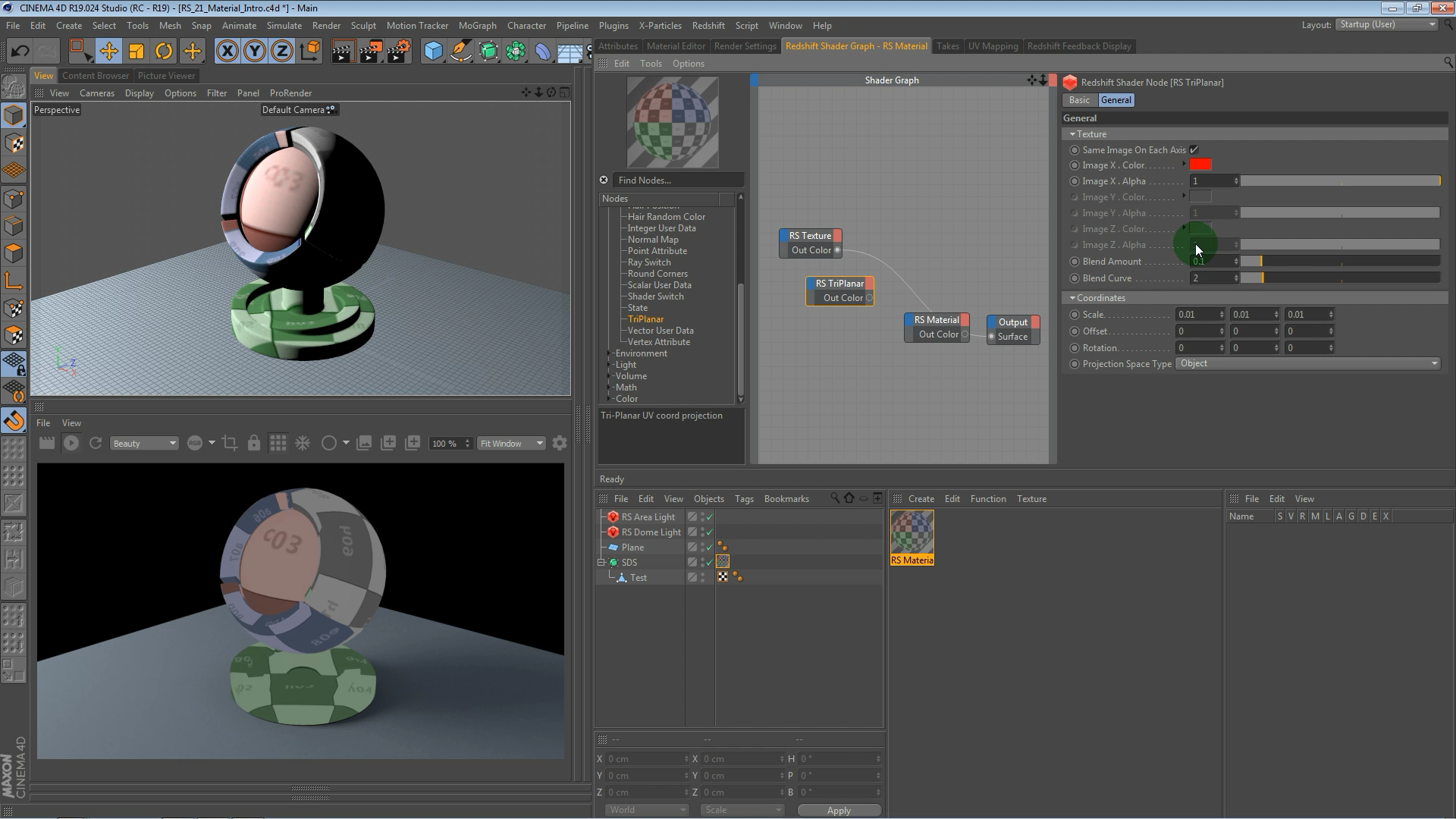Toggle the render view lock icon
Image resolution: width=1456 pixels, height=819 pixels.
coord(254,444)
